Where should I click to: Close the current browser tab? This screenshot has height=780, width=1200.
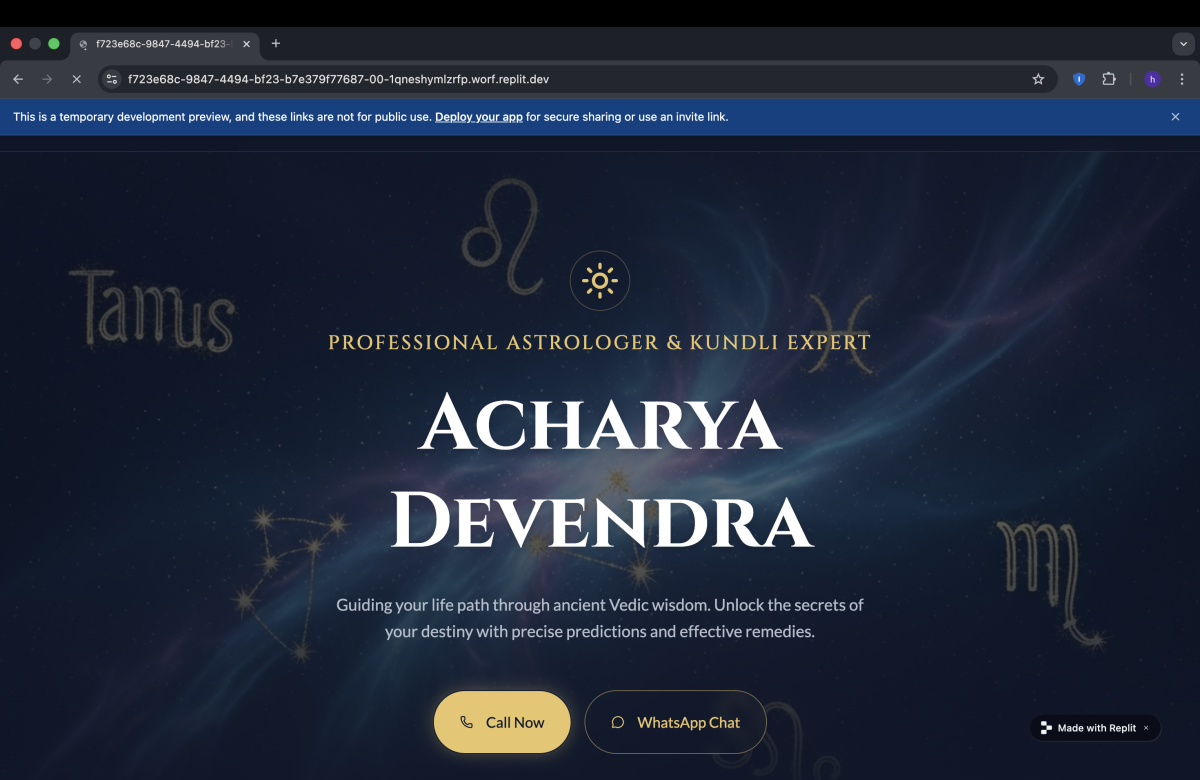coord(246,44)
